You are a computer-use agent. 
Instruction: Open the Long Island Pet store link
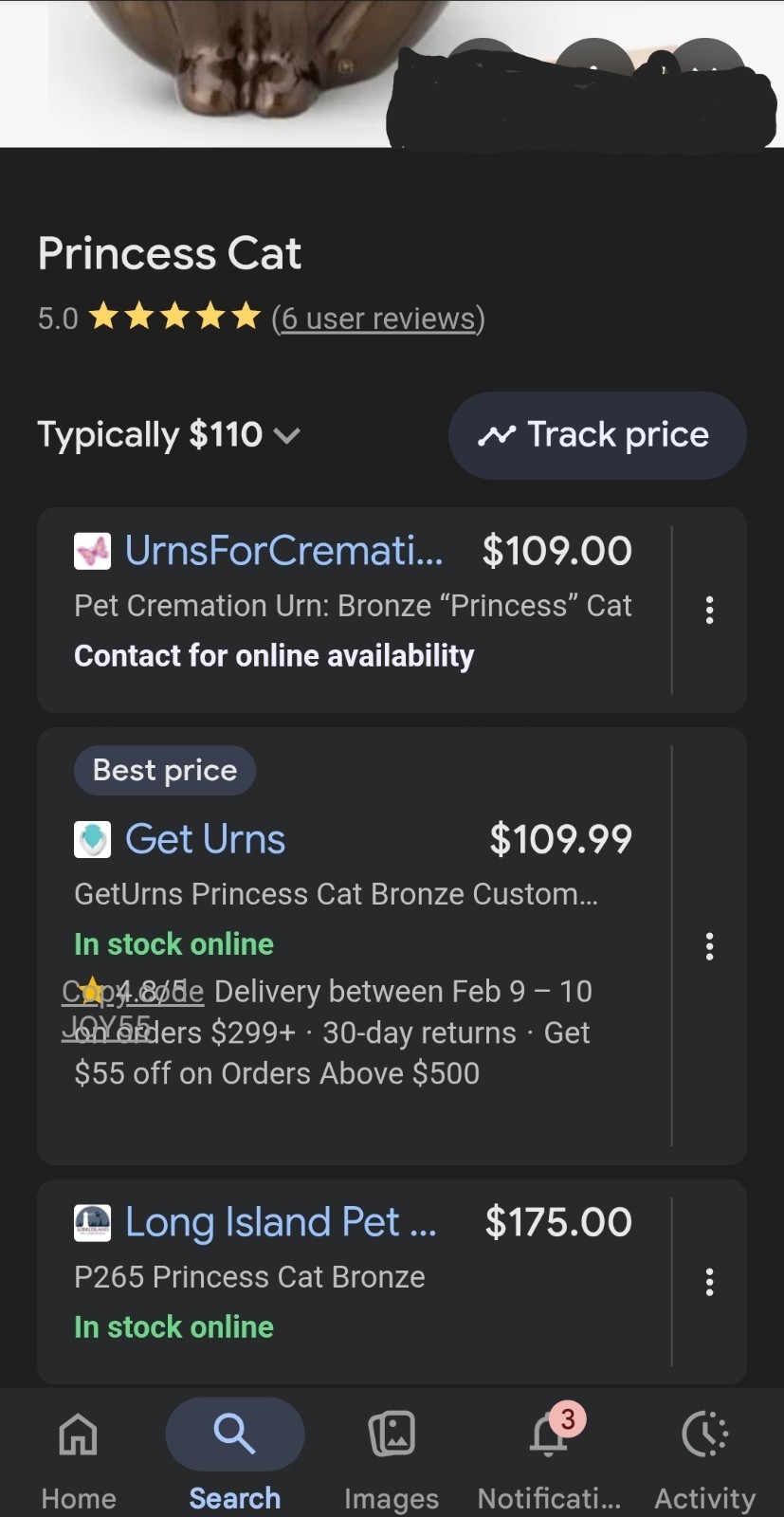tap(281, 1222)
